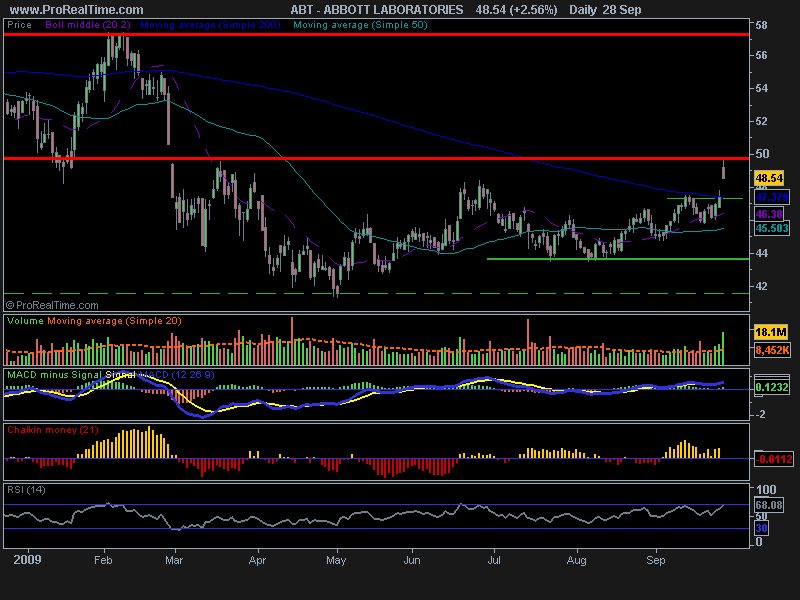Click the 54 price axis label

coord(761,88)
